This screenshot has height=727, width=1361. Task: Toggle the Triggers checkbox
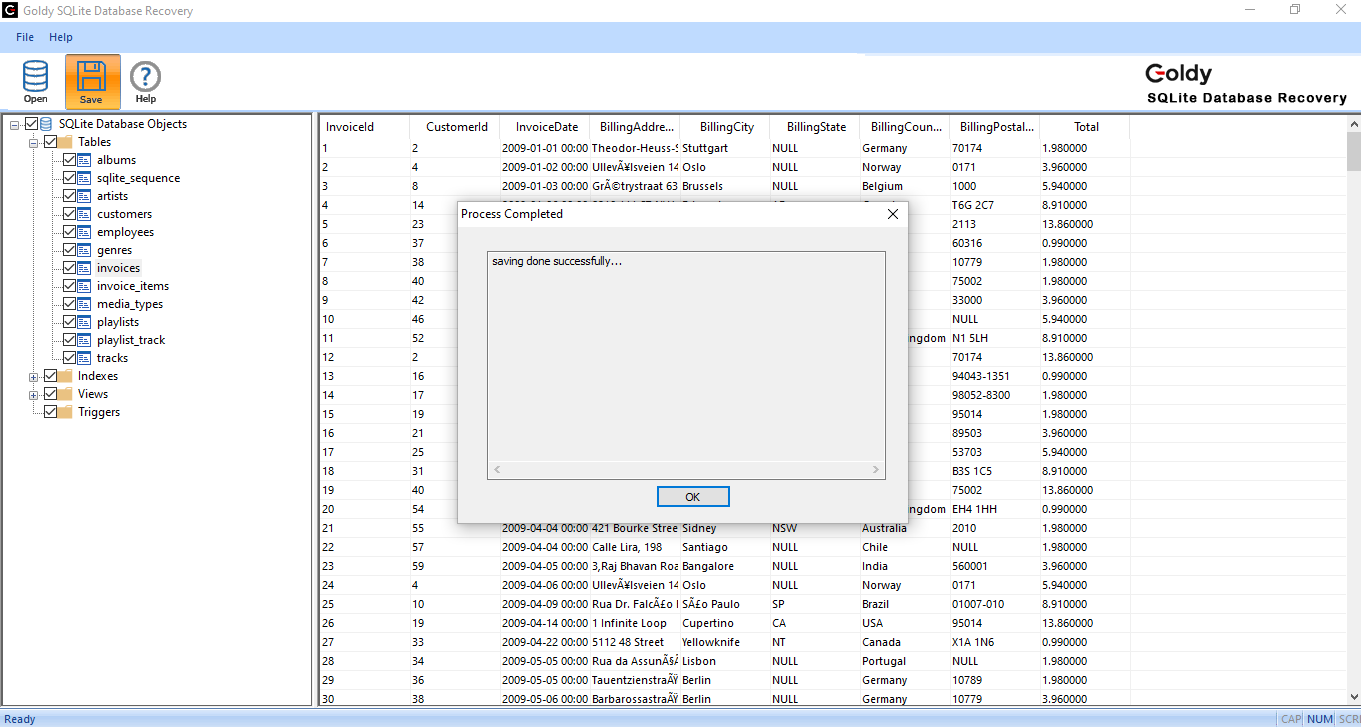[51, 412]
